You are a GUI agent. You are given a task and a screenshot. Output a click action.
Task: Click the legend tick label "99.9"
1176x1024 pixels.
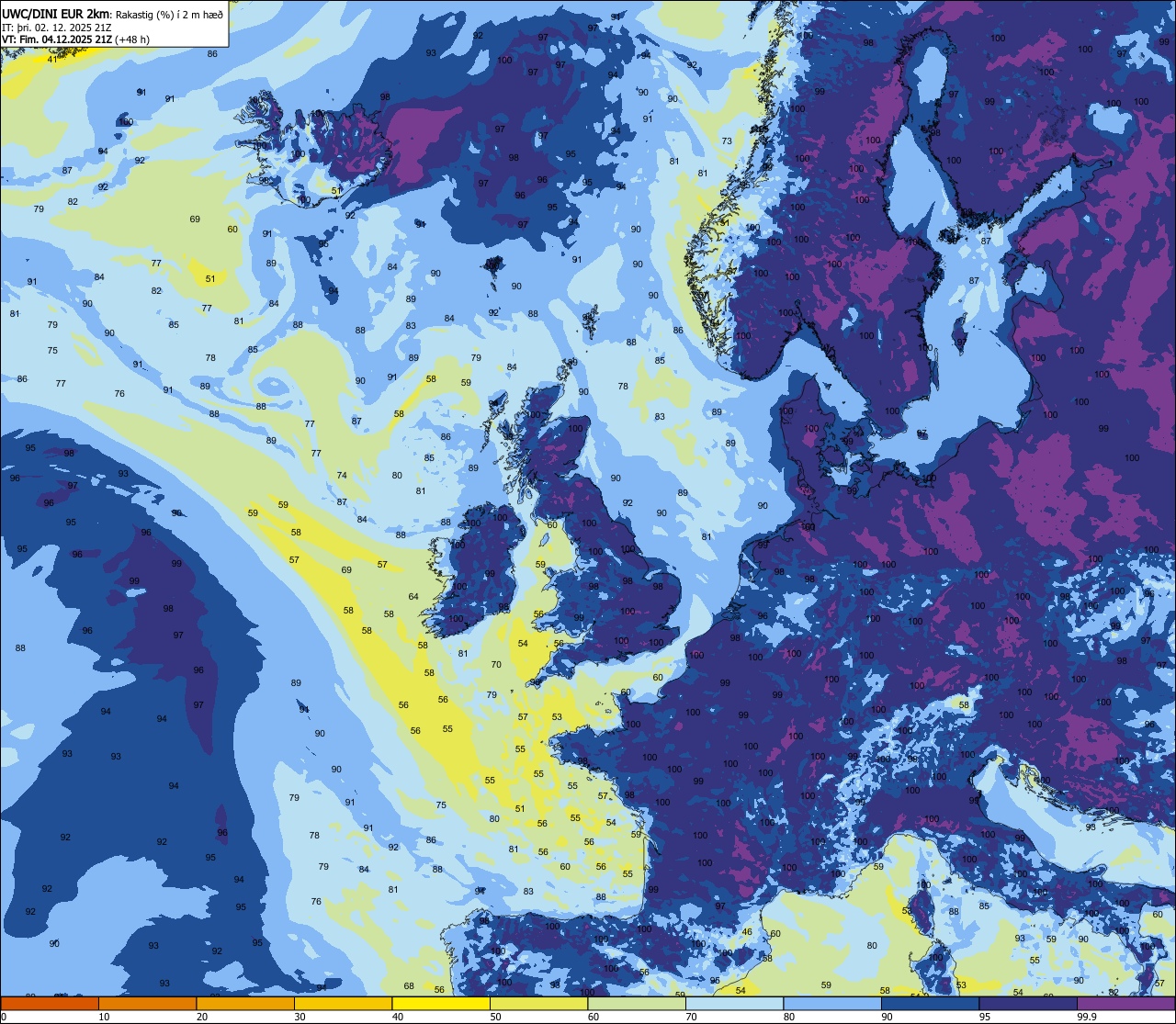pos(1087,1017)
